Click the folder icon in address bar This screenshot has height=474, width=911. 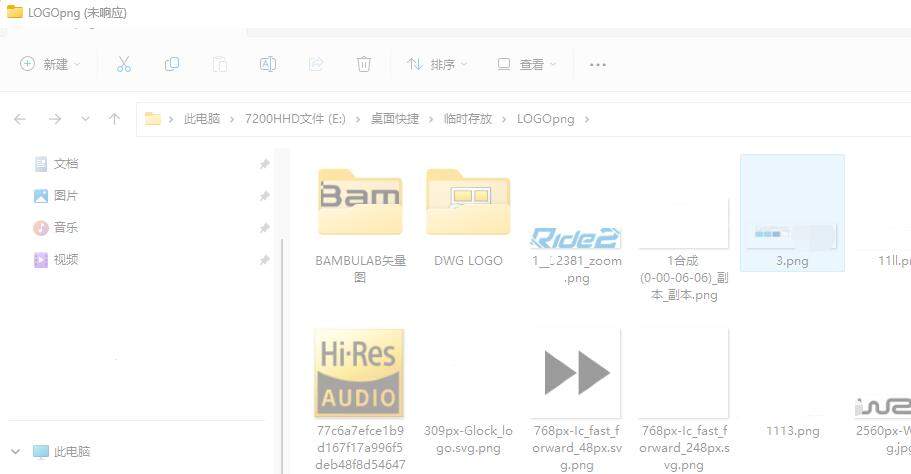pyautogui.click(x=153, y=119)
